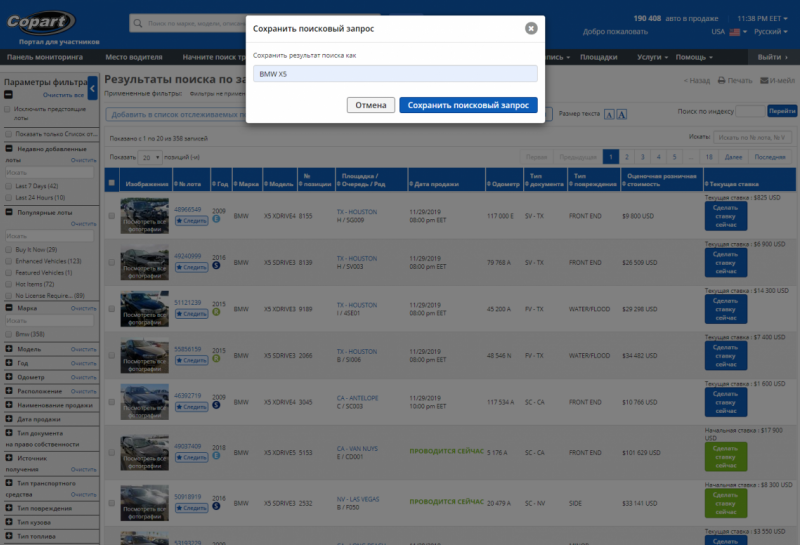Expand the Расположение filter section

click(9, 390)
